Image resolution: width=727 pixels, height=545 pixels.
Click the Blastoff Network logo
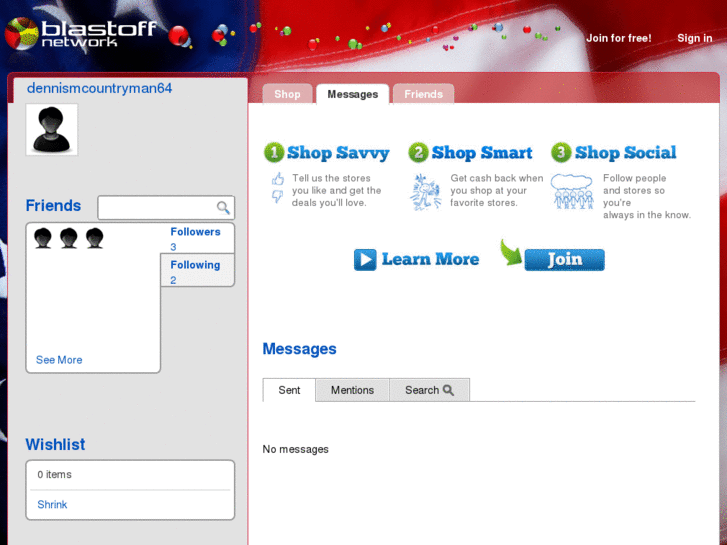click(80, 33)
